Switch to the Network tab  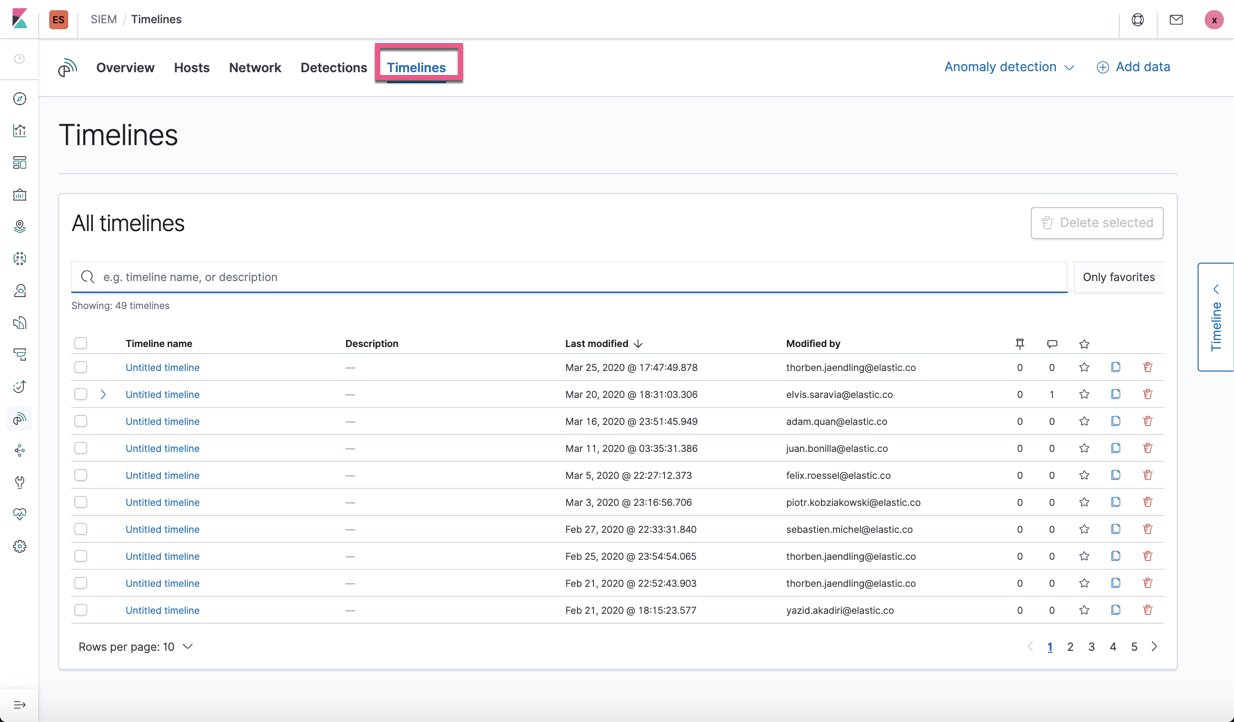[255, 68]
